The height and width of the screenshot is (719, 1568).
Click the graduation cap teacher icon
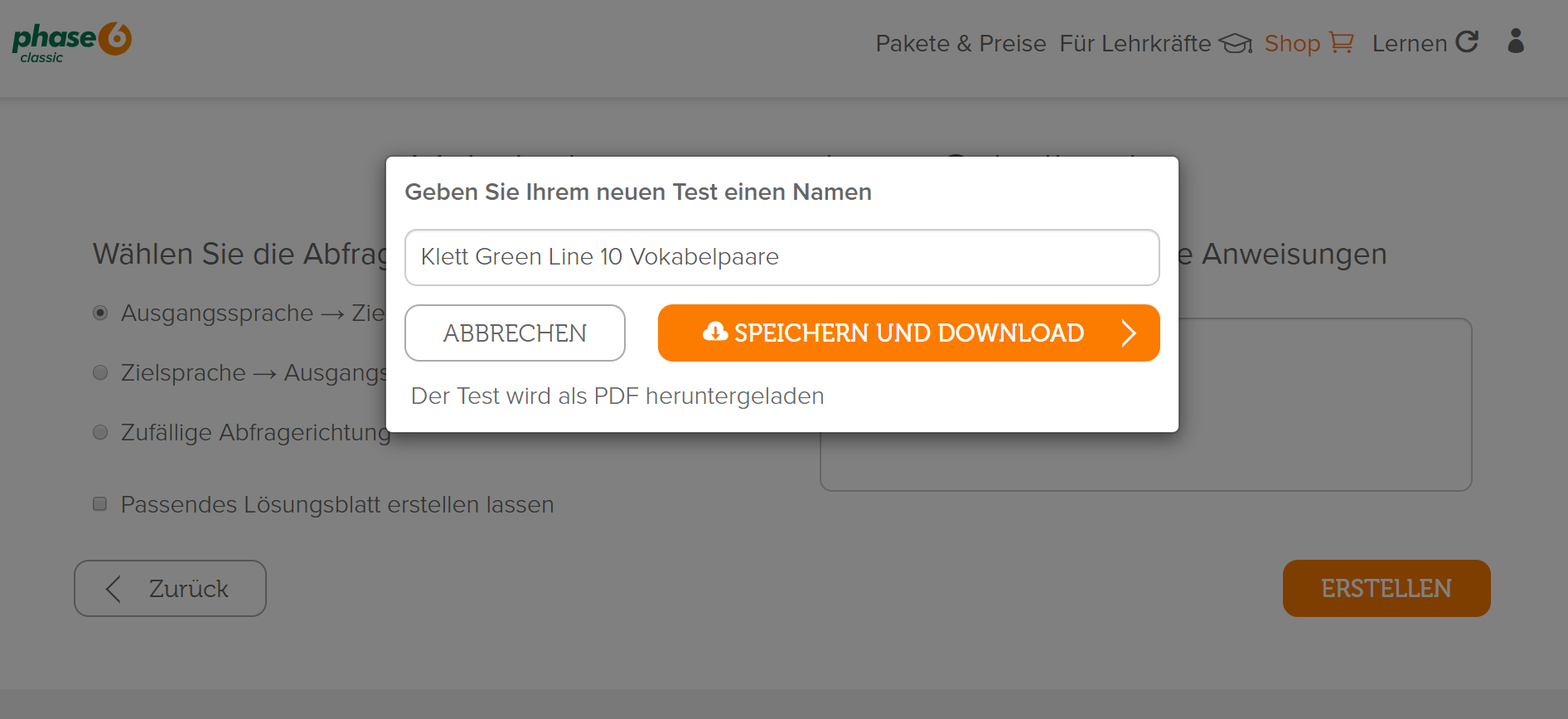pos(1236,43)
